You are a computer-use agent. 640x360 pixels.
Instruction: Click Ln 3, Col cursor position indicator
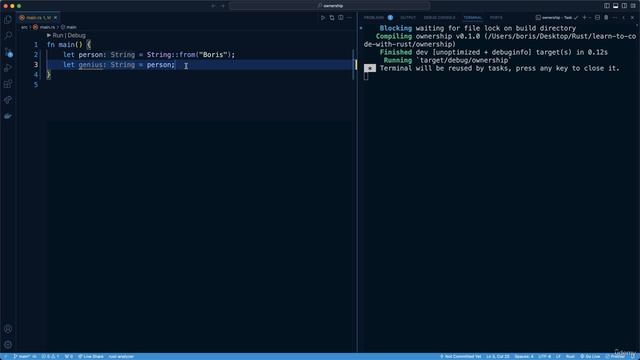498,356
